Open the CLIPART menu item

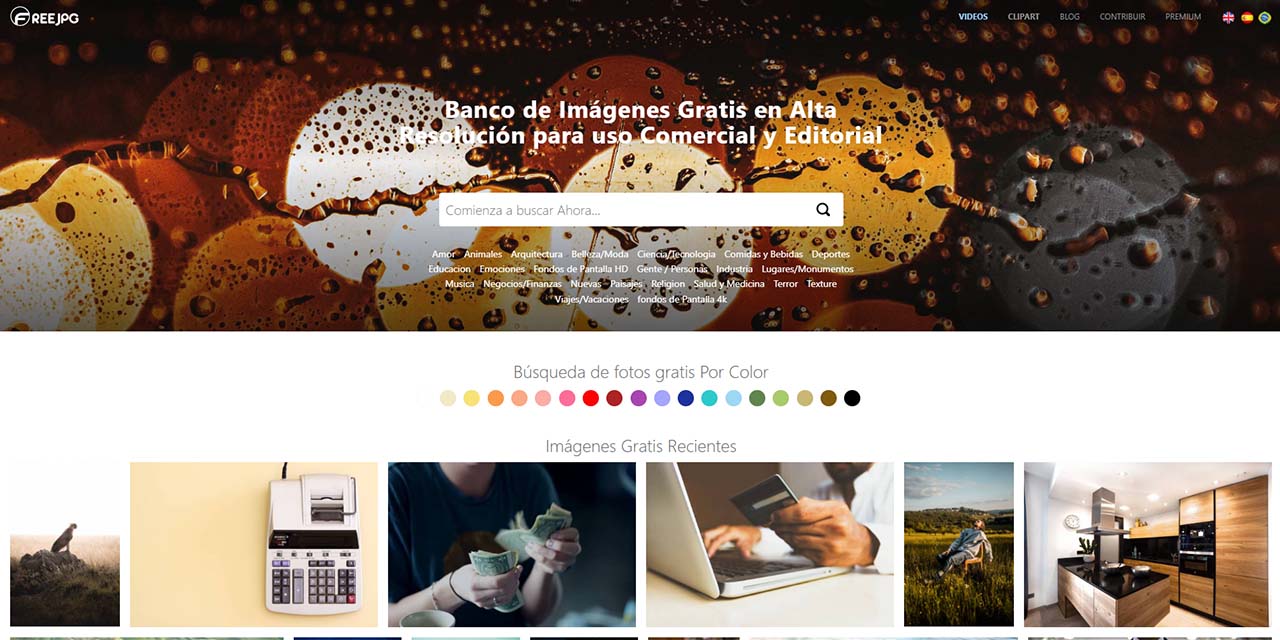coord(1024,17)
